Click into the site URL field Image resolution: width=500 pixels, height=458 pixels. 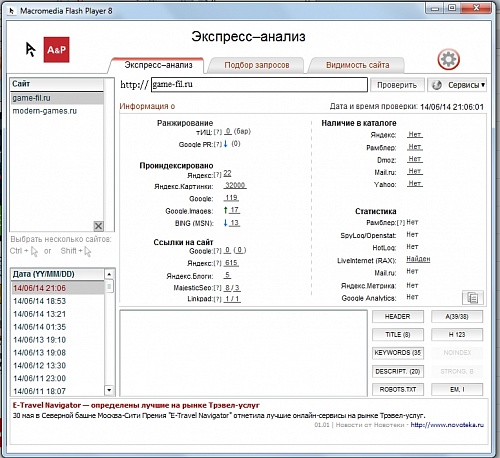coord(259,85)
